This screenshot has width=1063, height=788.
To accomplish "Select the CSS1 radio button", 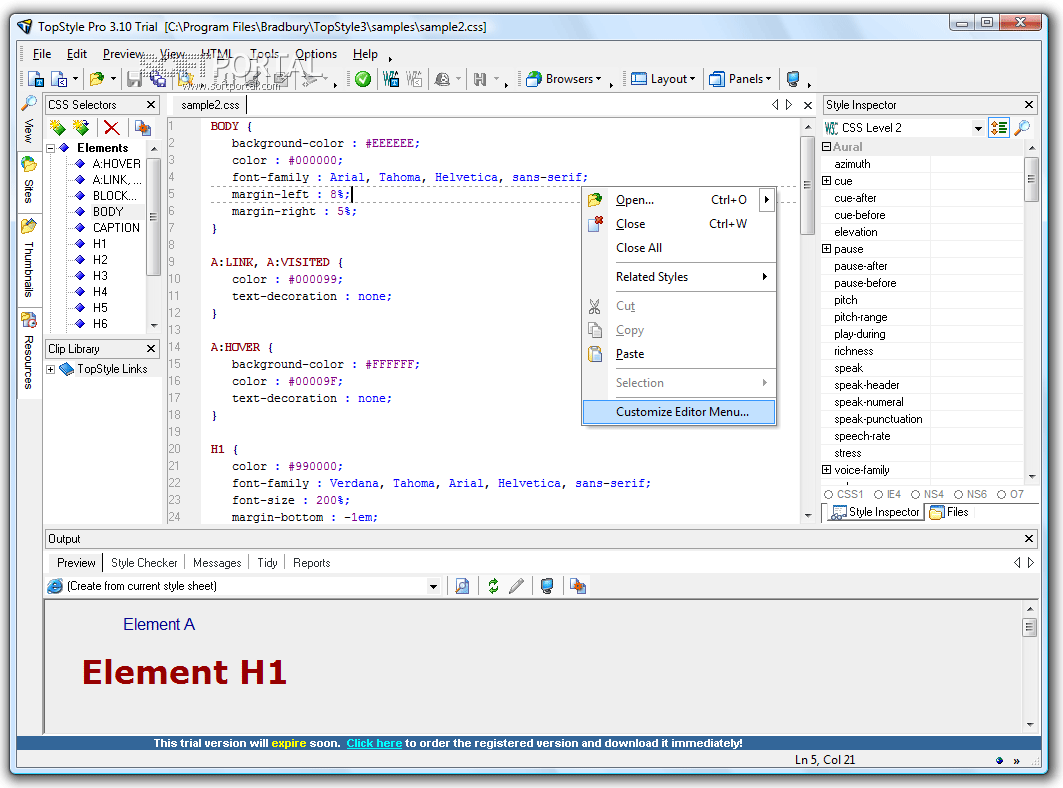I will 828,494.
